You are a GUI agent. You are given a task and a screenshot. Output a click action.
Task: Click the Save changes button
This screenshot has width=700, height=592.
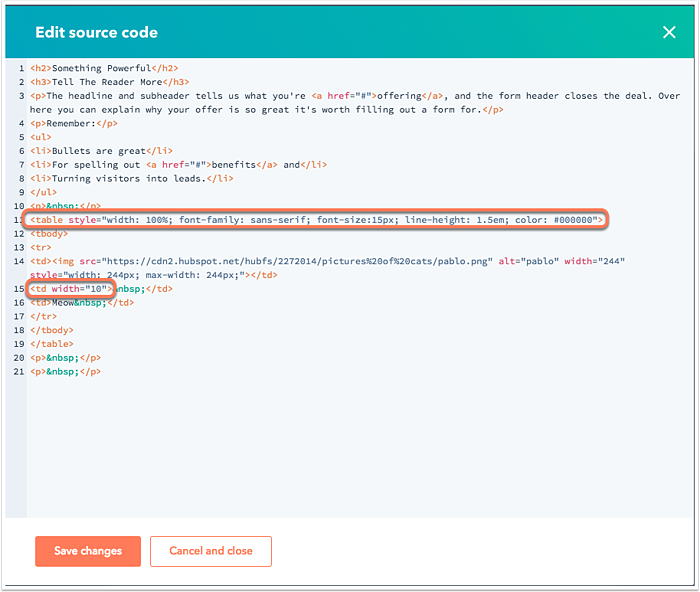pyautogui.click(x=88, y=551)
